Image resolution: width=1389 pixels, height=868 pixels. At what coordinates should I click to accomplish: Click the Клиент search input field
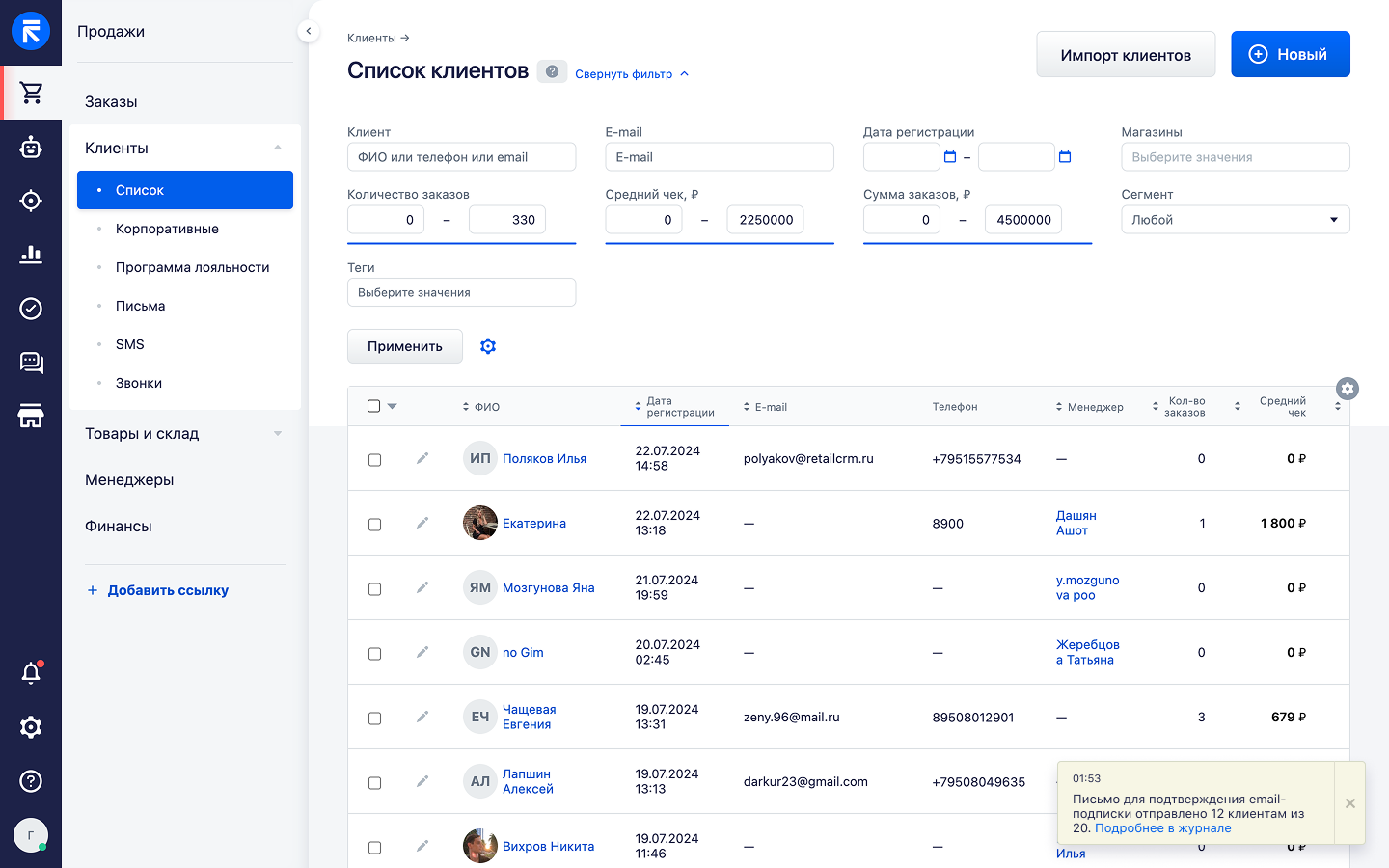coord(461,157)
